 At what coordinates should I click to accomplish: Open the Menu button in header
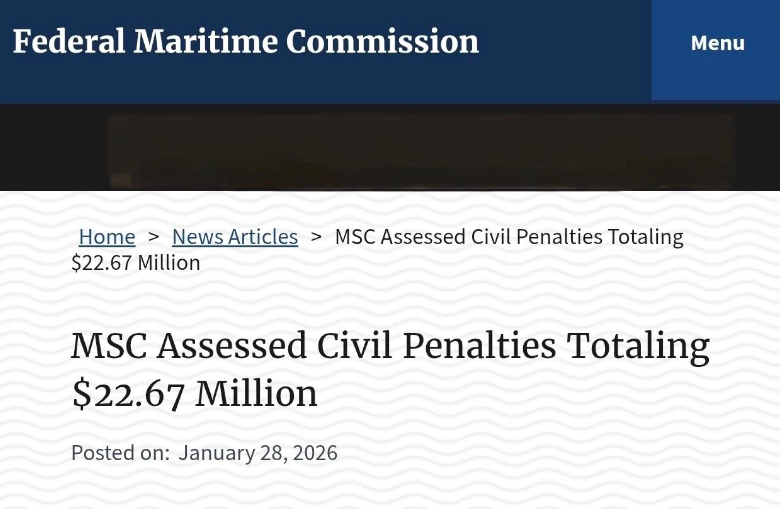point(717,43)
